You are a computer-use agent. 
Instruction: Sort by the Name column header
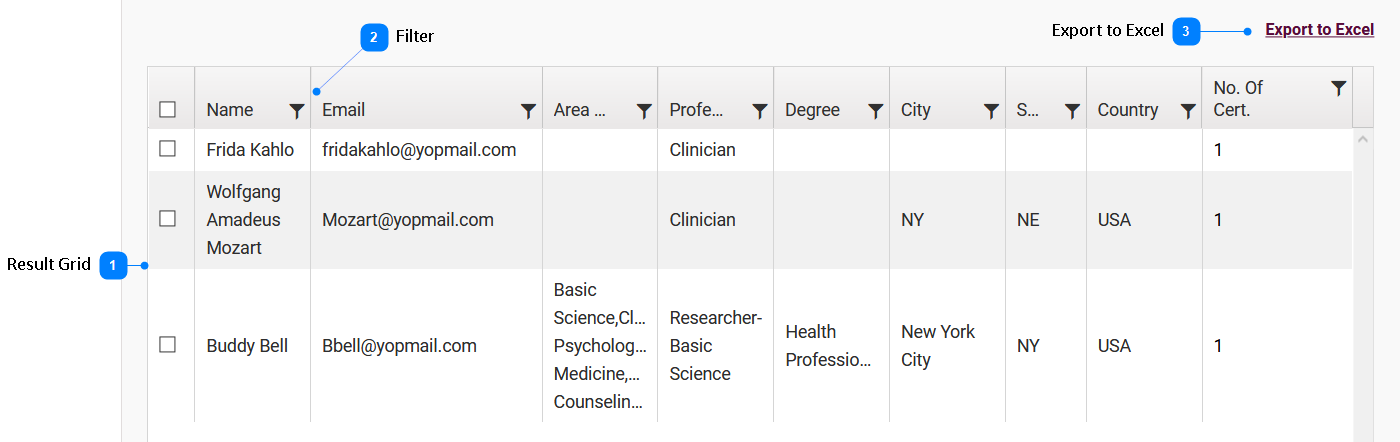click(x=230, y=110)
